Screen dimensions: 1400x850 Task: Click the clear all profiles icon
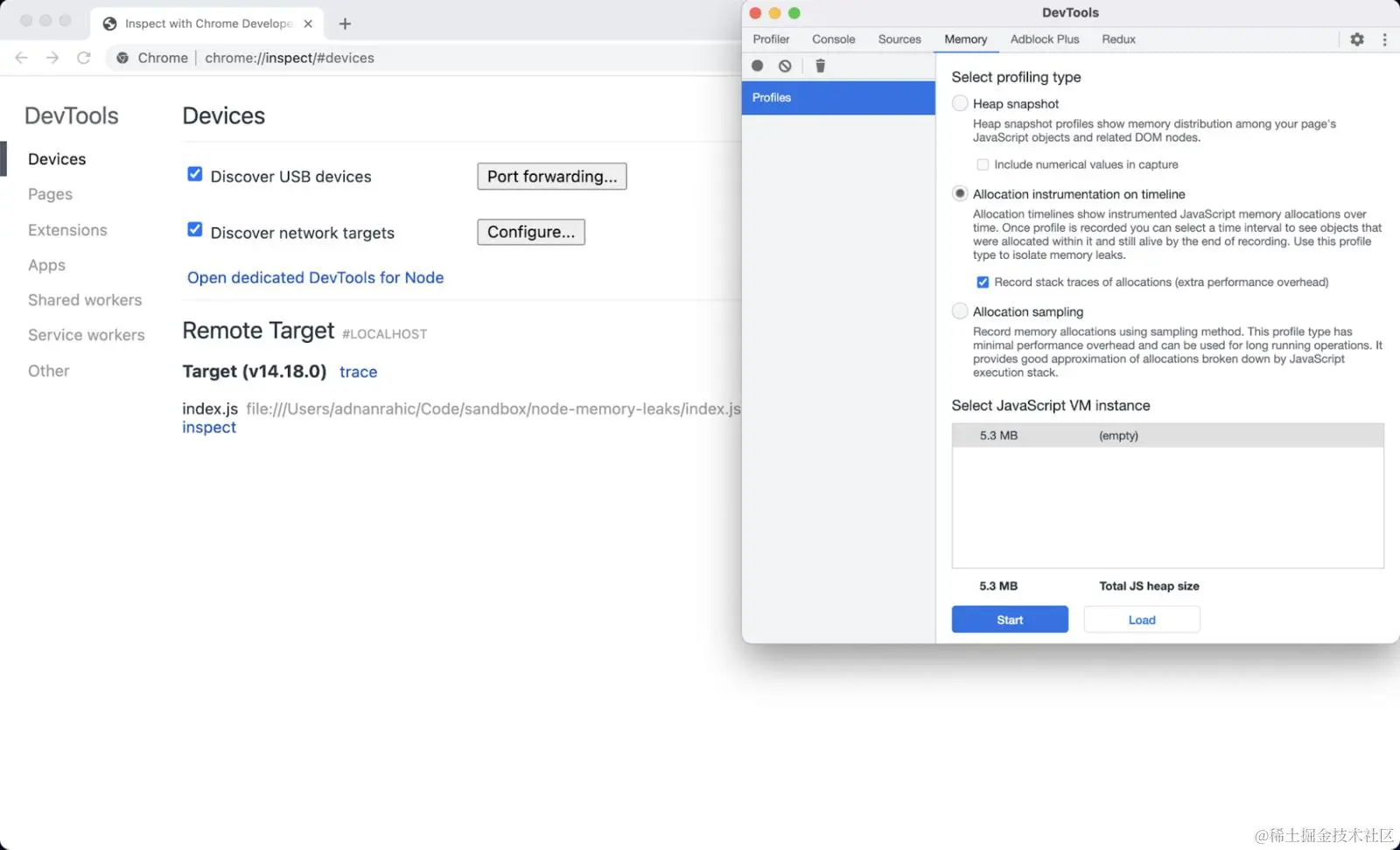[x=784, y=66]
